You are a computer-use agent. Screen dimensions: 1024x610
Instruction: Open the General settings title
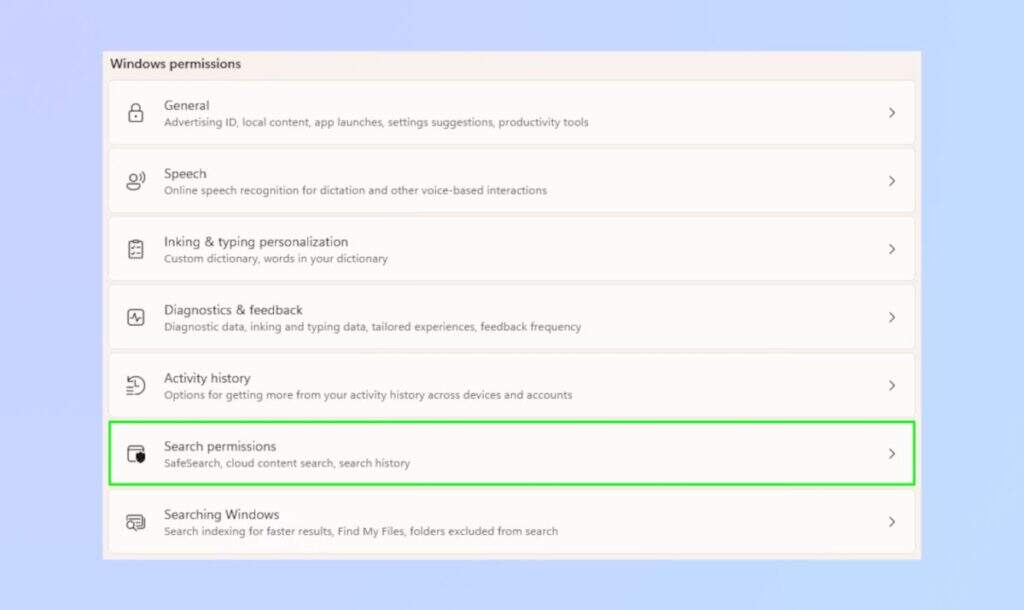click(x=187, y=105)
